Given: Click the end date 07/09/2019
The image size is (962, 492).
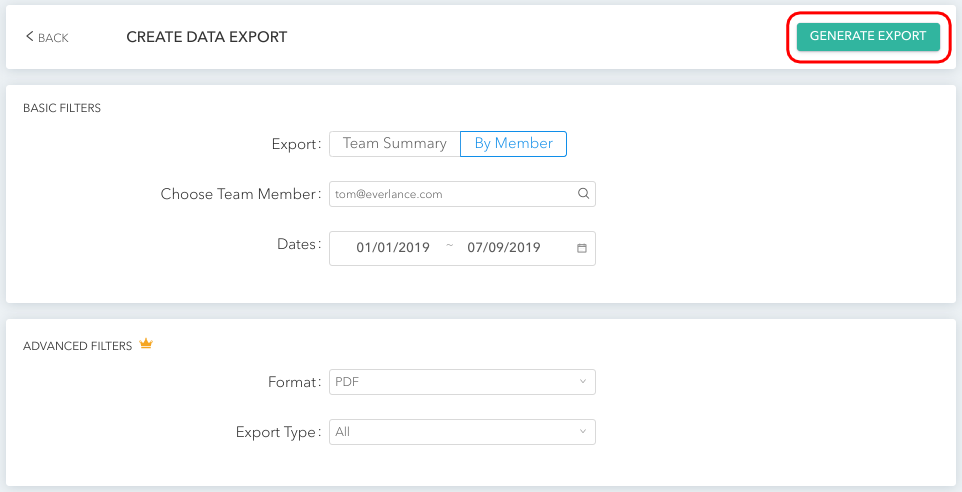Looking at the screenshot, I should pyautogui.click(x=504, y=248).
